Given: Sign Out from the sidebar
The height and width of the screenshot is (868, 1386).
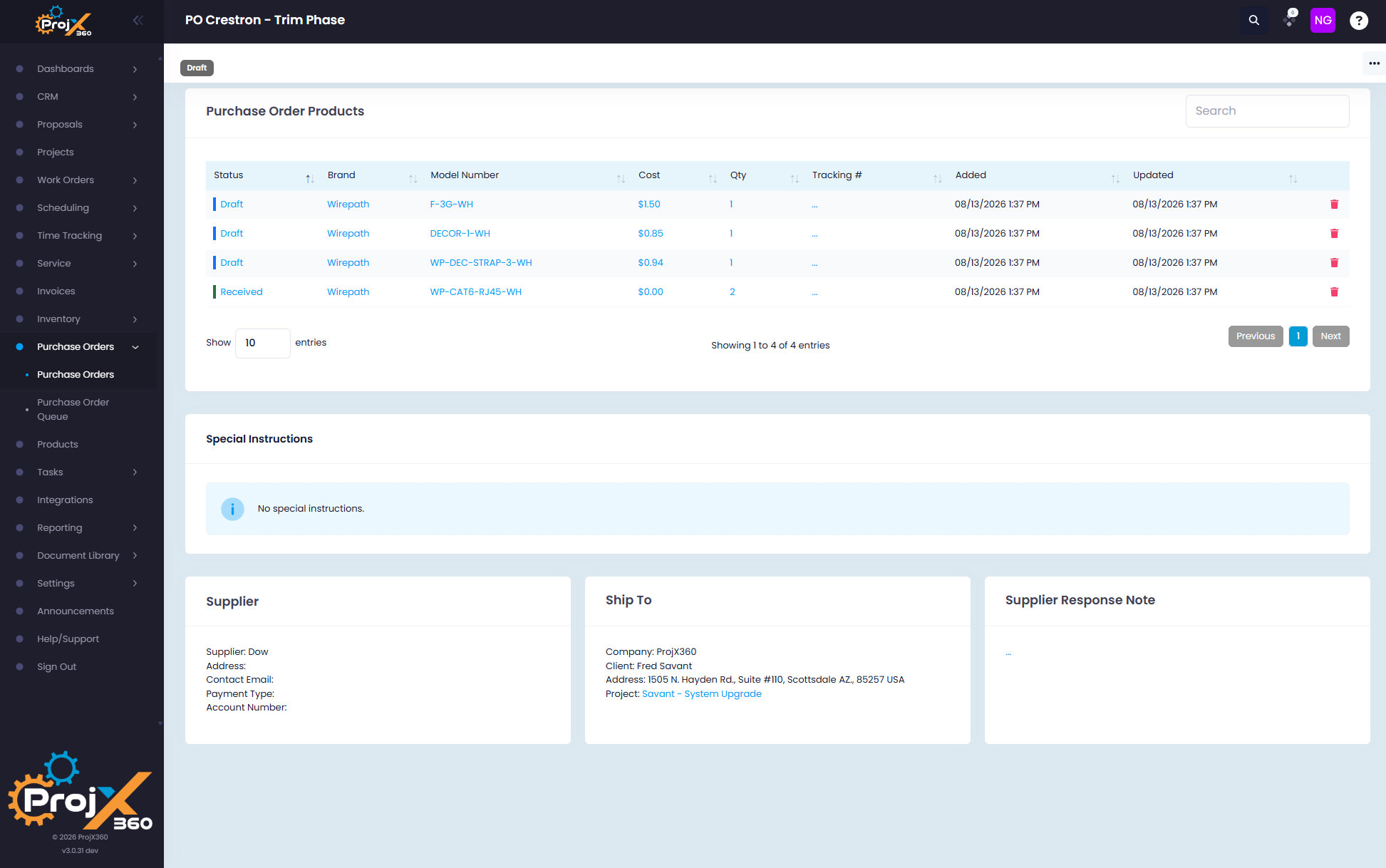Looking at the screenshot, I should 57,667.
